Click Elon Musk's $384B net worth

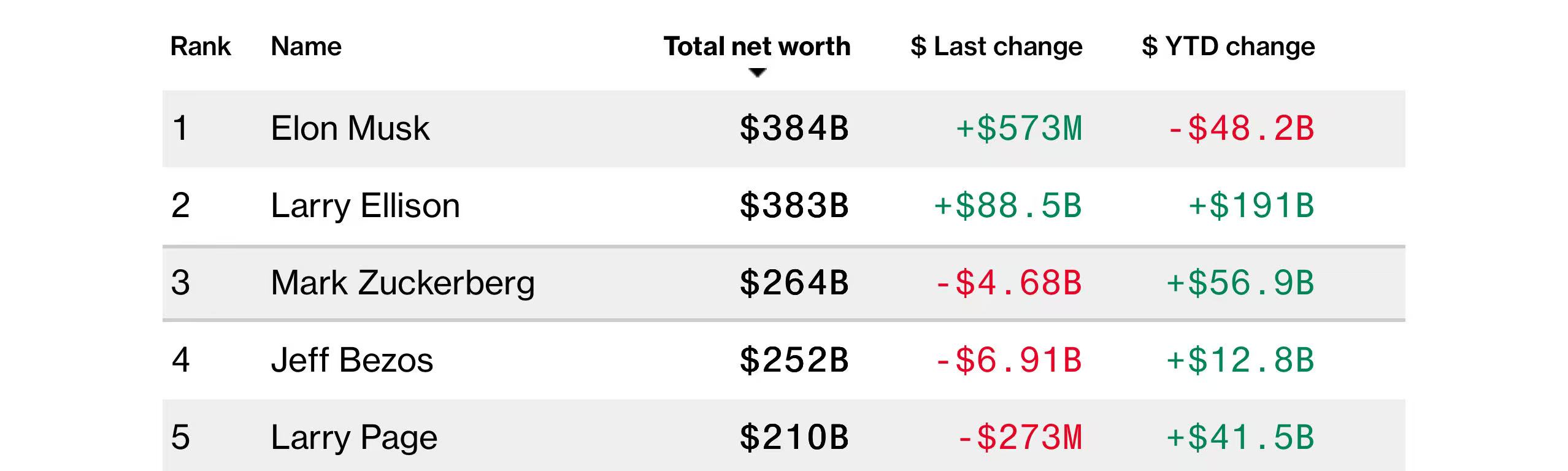pos(794,129)
